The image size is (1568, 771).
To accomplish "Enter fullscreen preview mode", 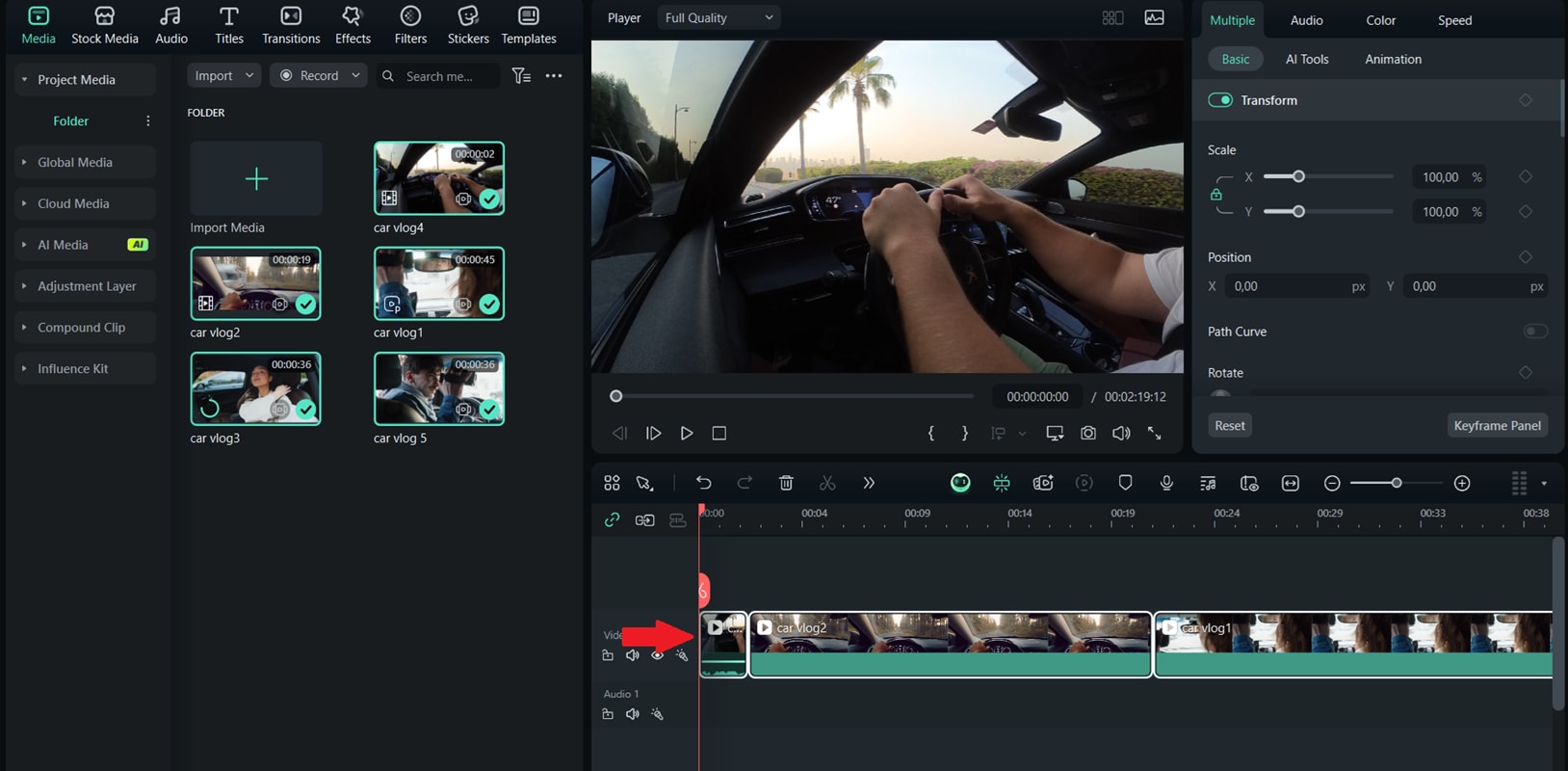I will 1155,434.
